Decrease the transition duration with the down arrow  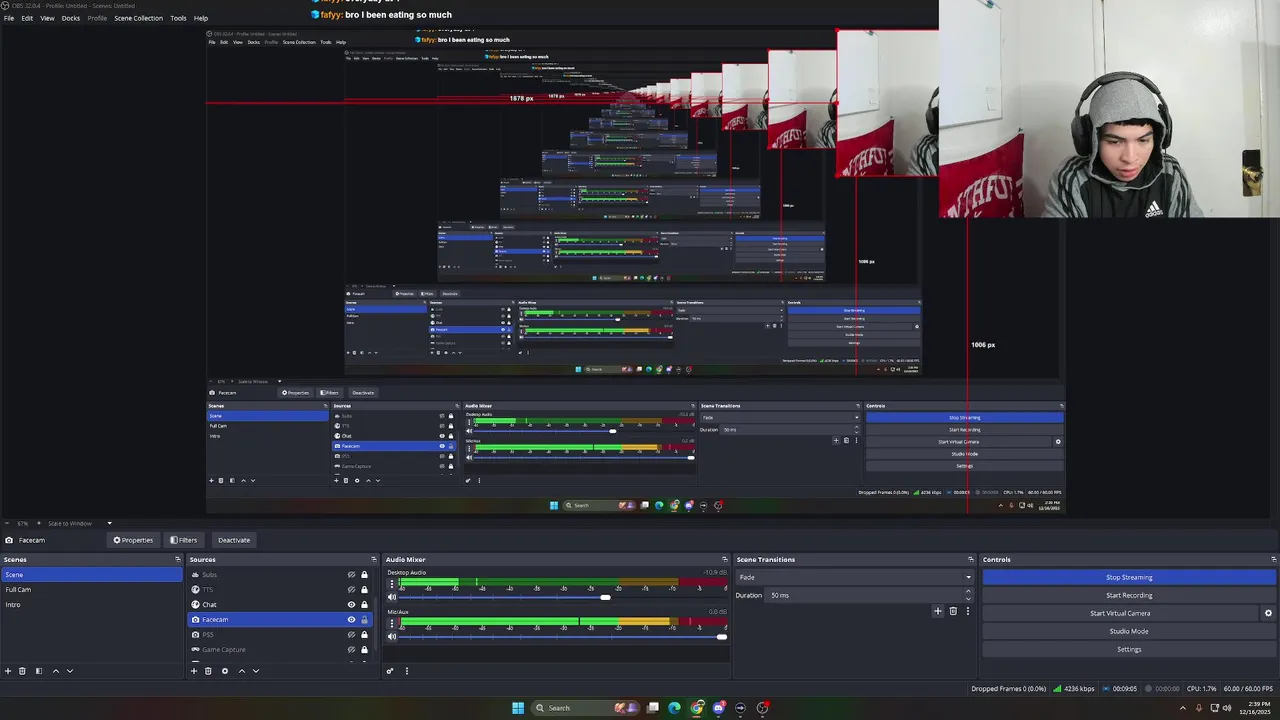pos(968,598)
